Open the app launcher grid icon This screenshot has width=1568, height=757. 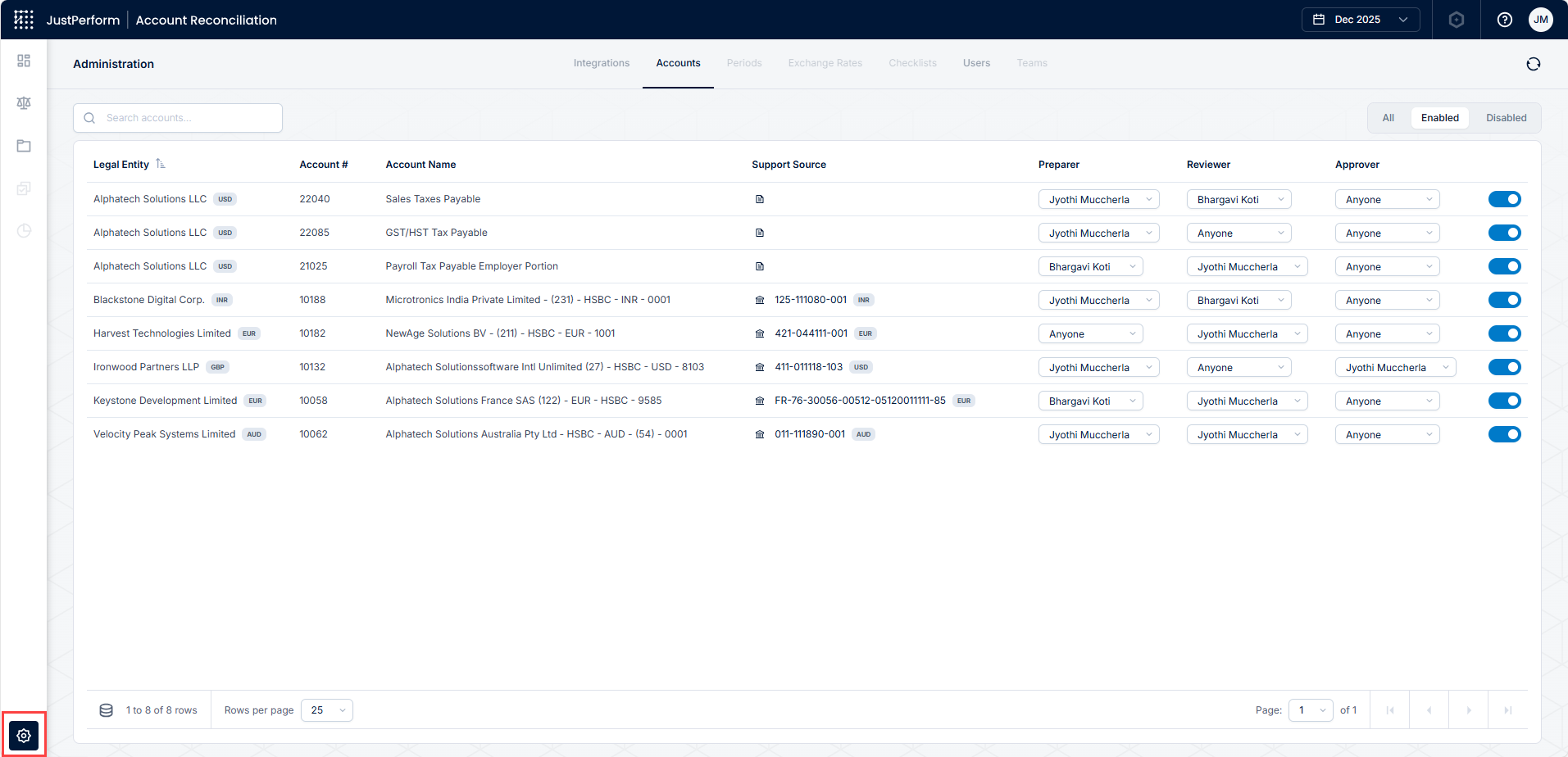point(24,20)
